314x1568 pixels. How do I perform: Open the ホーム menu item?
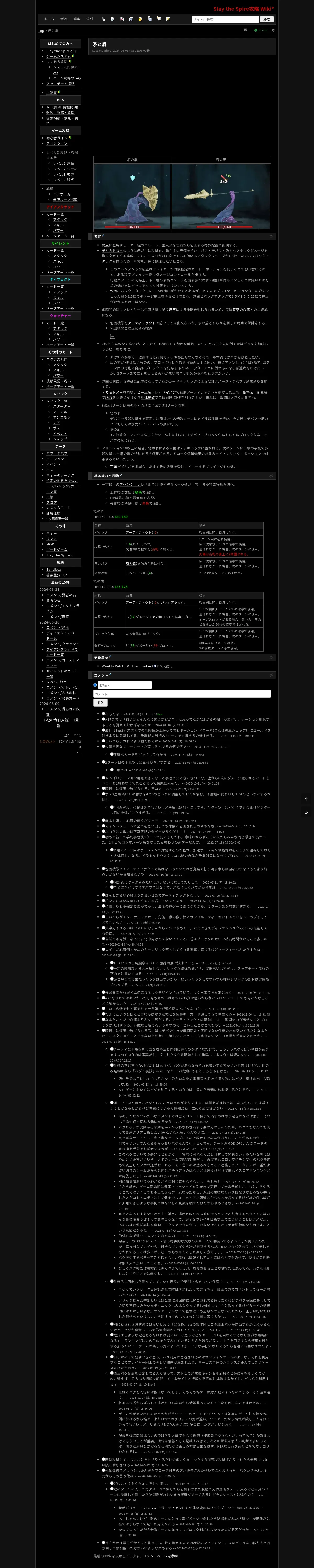pyautogui.click(x=49, y=19)
